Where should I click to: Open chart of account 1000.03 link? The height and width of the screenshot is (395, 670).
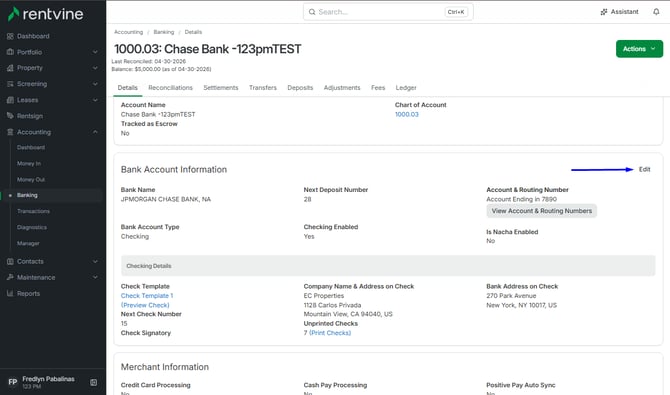(406, 115)
